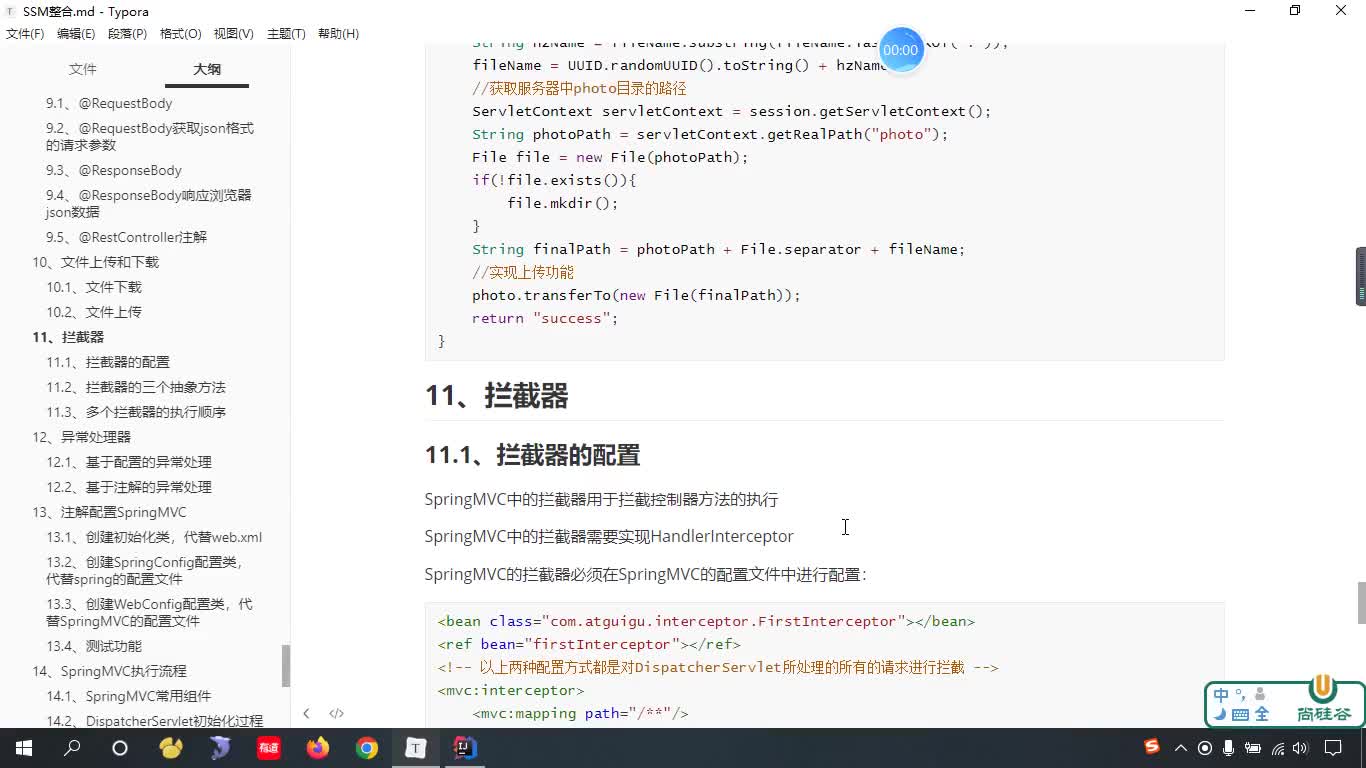This screenshot has width=1366, height=768.
Task: Toggle source code mode icon
Action: 337,713
